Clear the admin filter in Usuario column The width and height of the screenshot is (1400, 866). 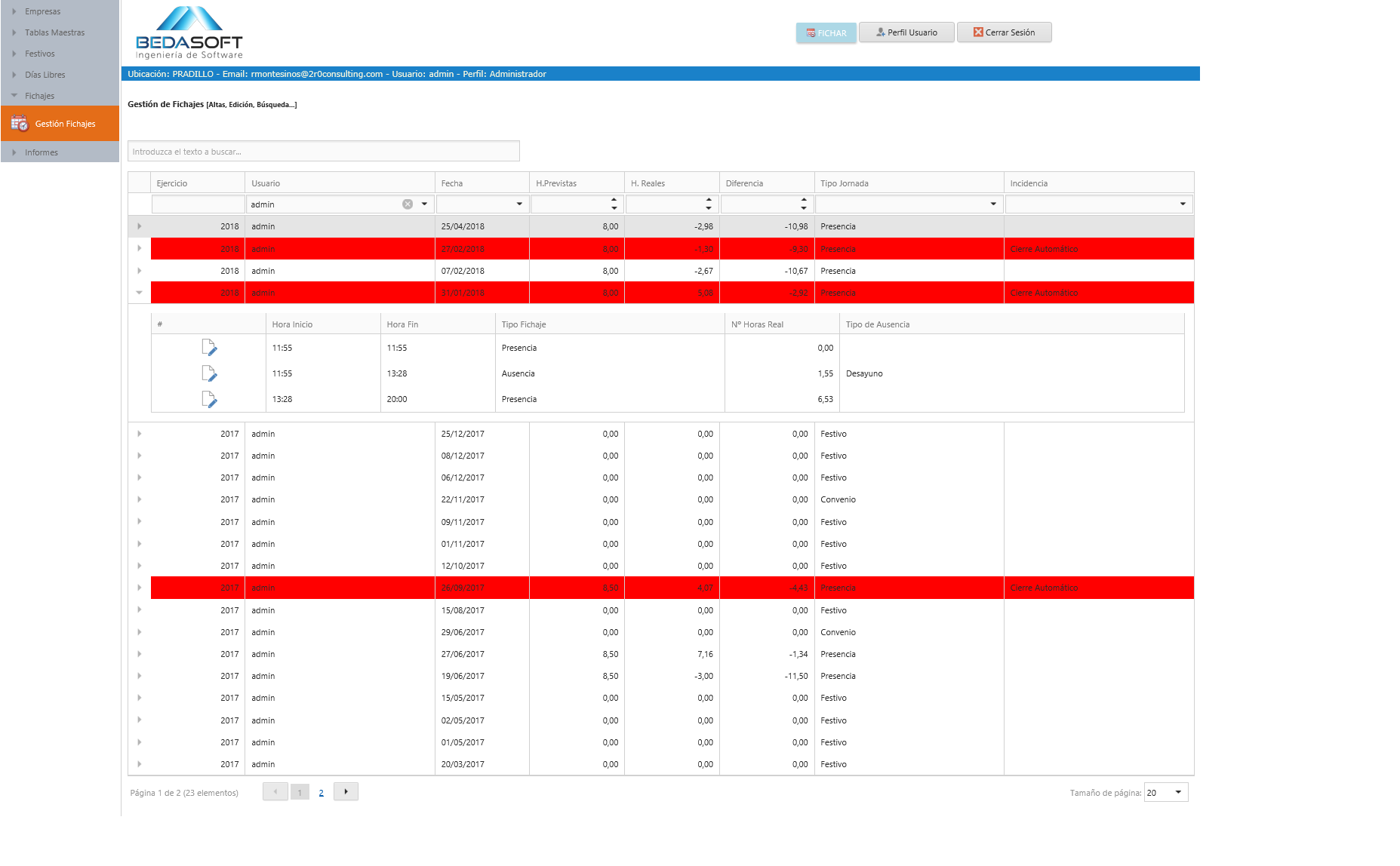[408, 204]
